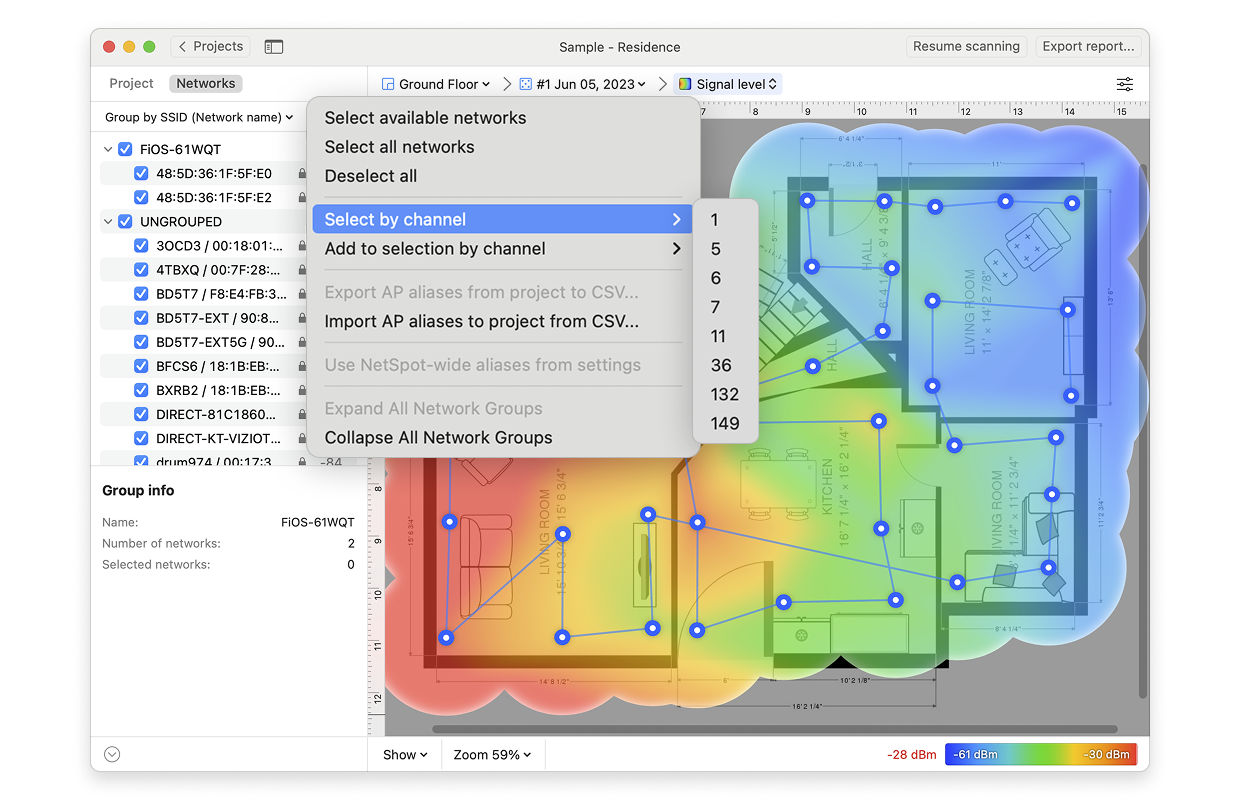Click the -28 dBm value label
Image resolution: width=1240 pixels, height=800 pixels.
click(x=911, y=755)
